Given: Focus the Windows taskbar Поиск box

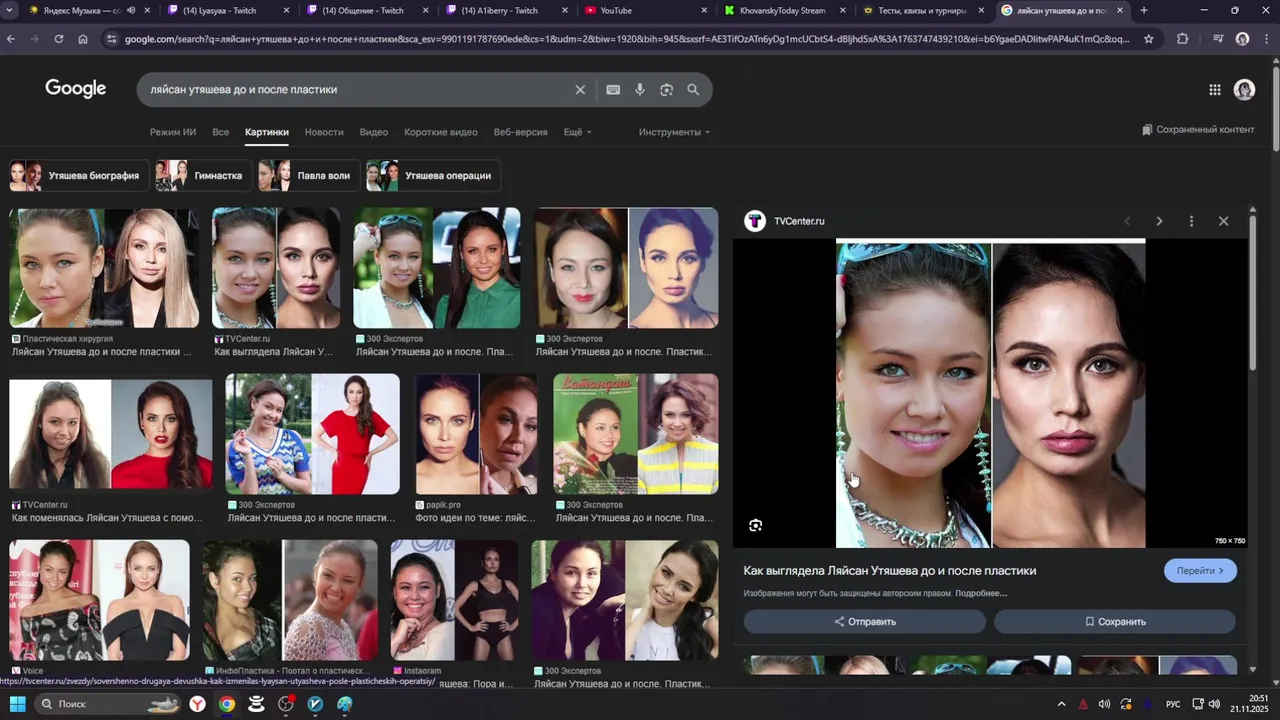Looking at the screenshot, I should [x=110, y=704].
